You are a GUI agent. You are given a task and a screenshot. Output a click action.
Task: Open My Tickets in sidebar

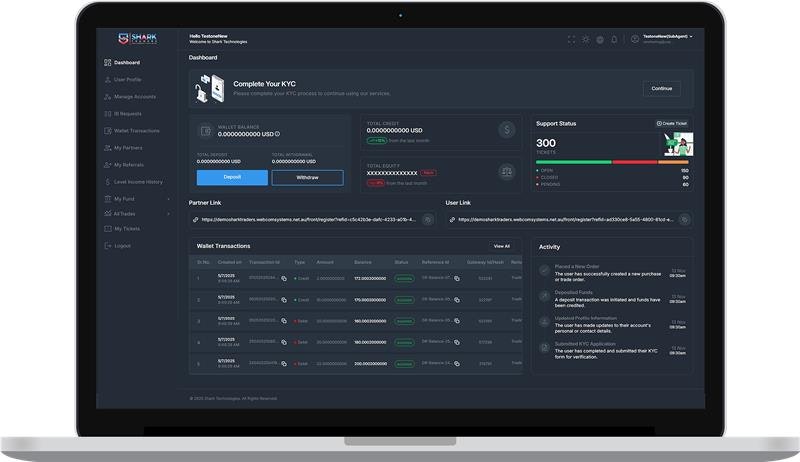point(127,229)
